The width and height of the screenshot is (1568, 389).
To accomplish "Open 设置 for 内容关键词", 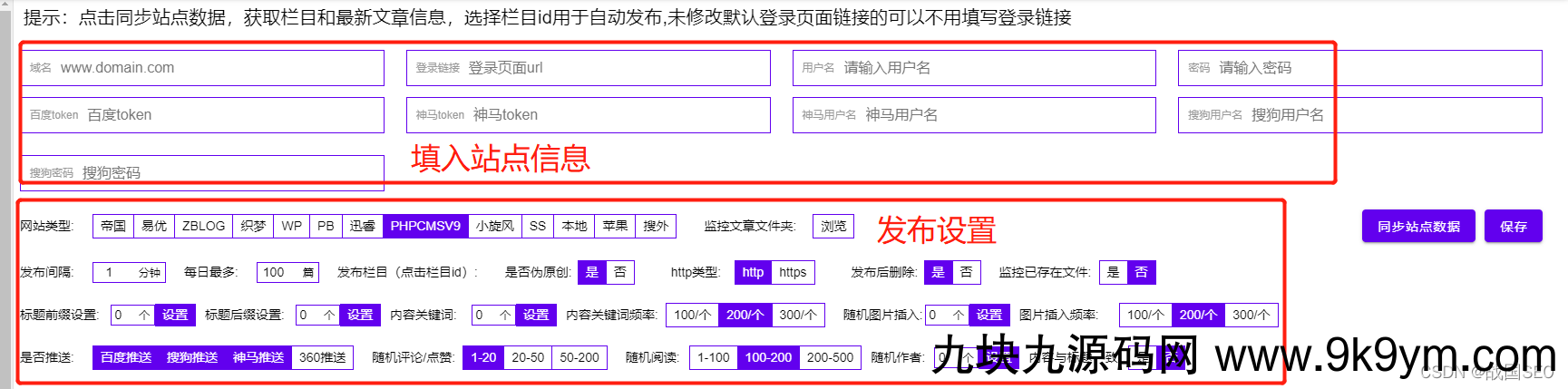I will 536,315.
